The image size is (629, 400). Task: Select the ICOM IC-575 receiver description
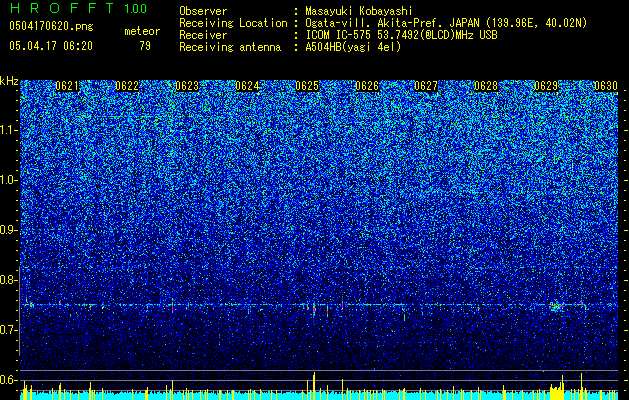[401, 35]
